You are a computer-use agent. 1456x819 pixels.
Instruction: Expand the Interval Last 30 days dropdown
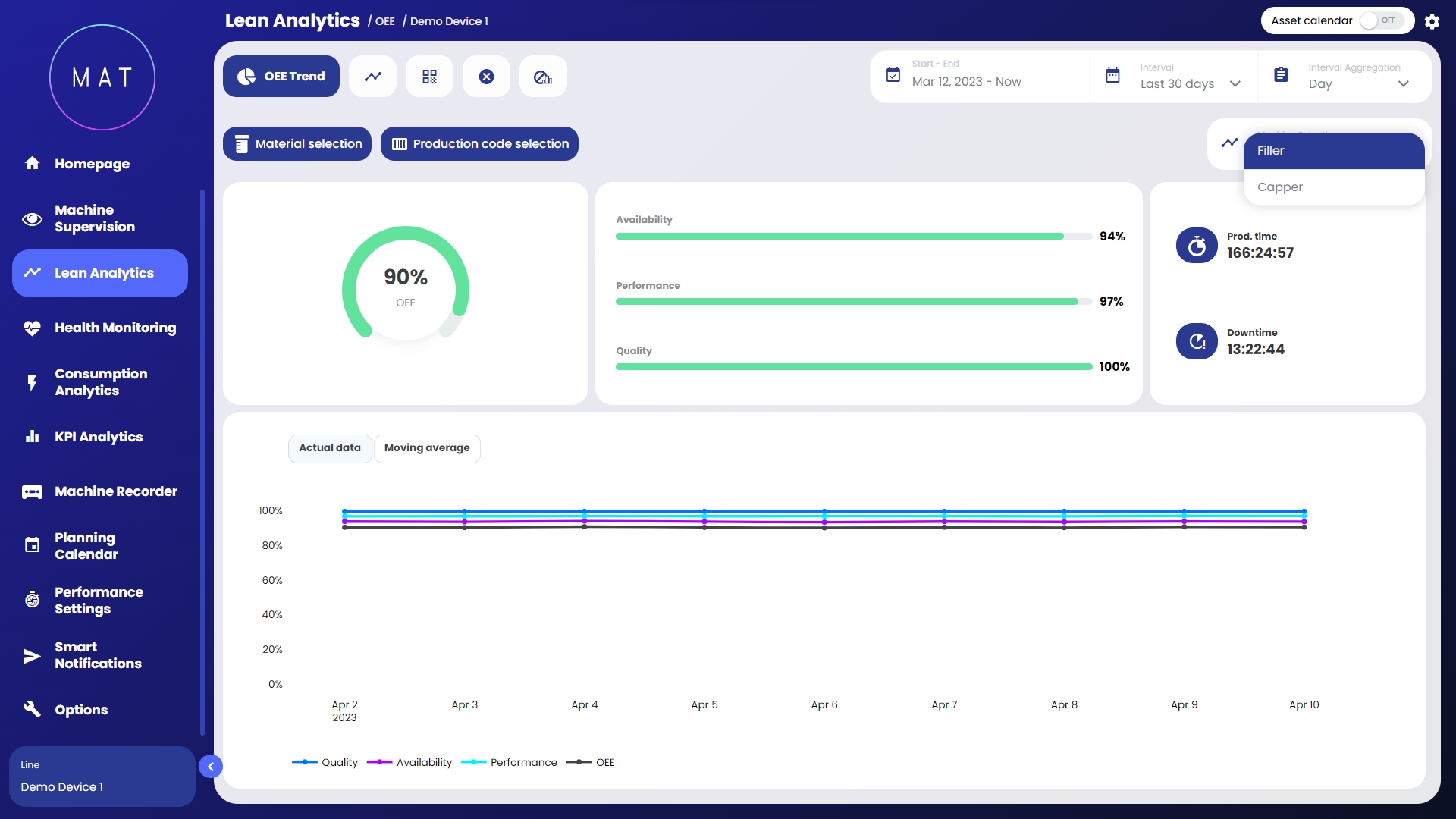(1190, 83)
